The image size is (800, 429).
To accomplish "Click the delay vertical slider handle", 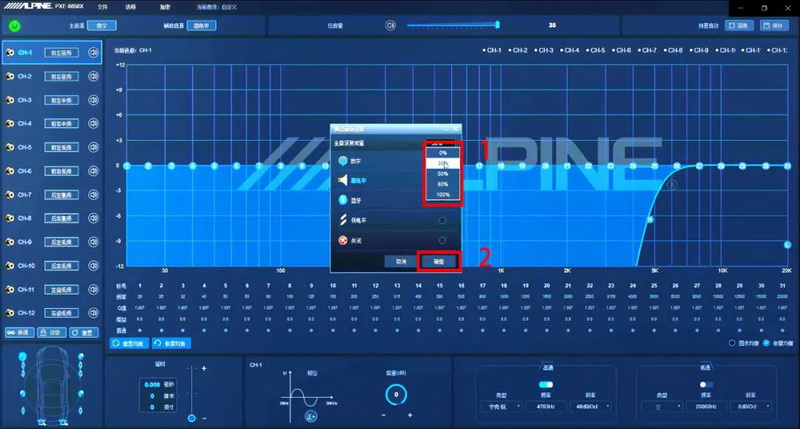I will tap(191, 418).
